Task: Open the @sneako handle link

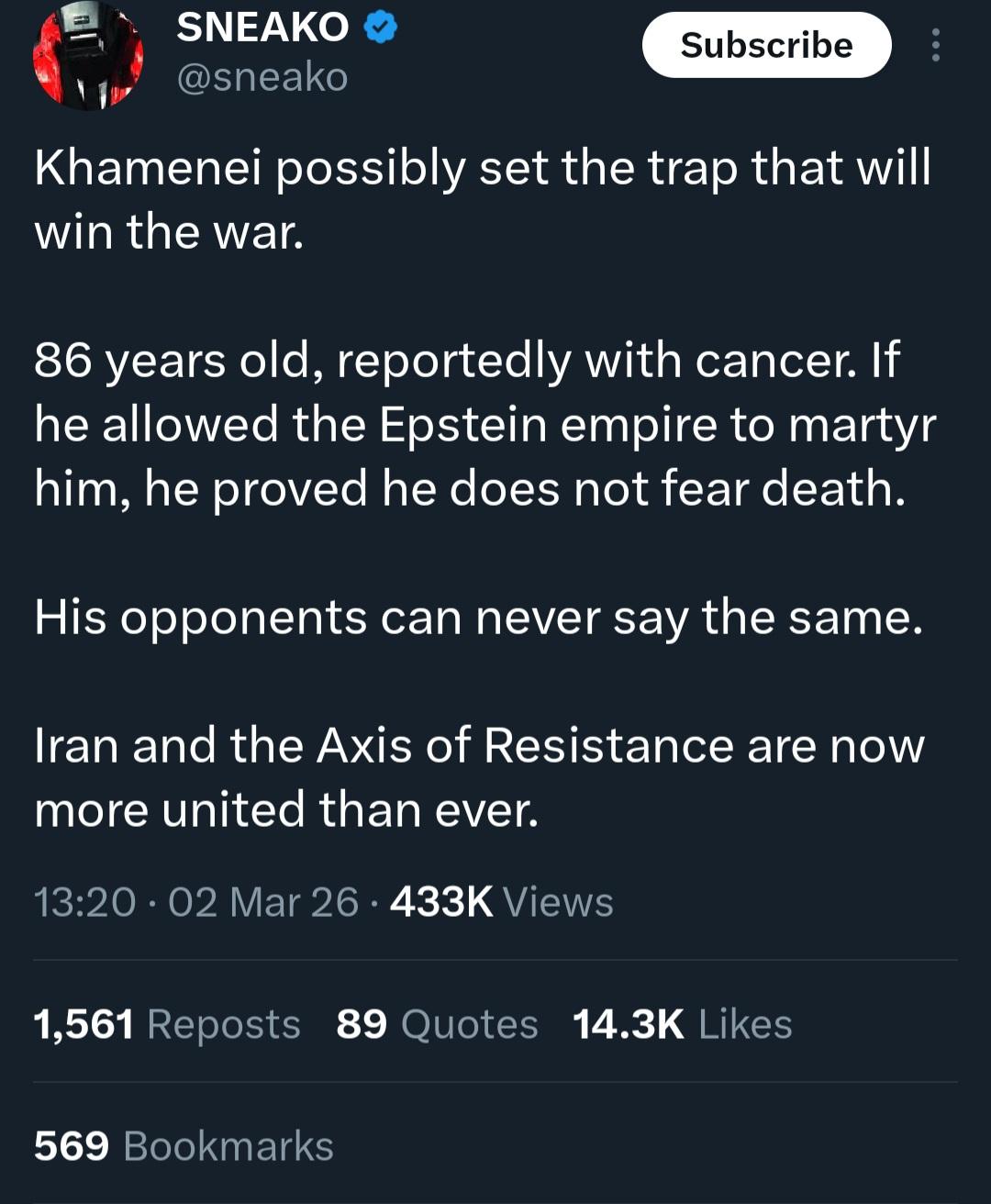Action: [x=262, y=78]
